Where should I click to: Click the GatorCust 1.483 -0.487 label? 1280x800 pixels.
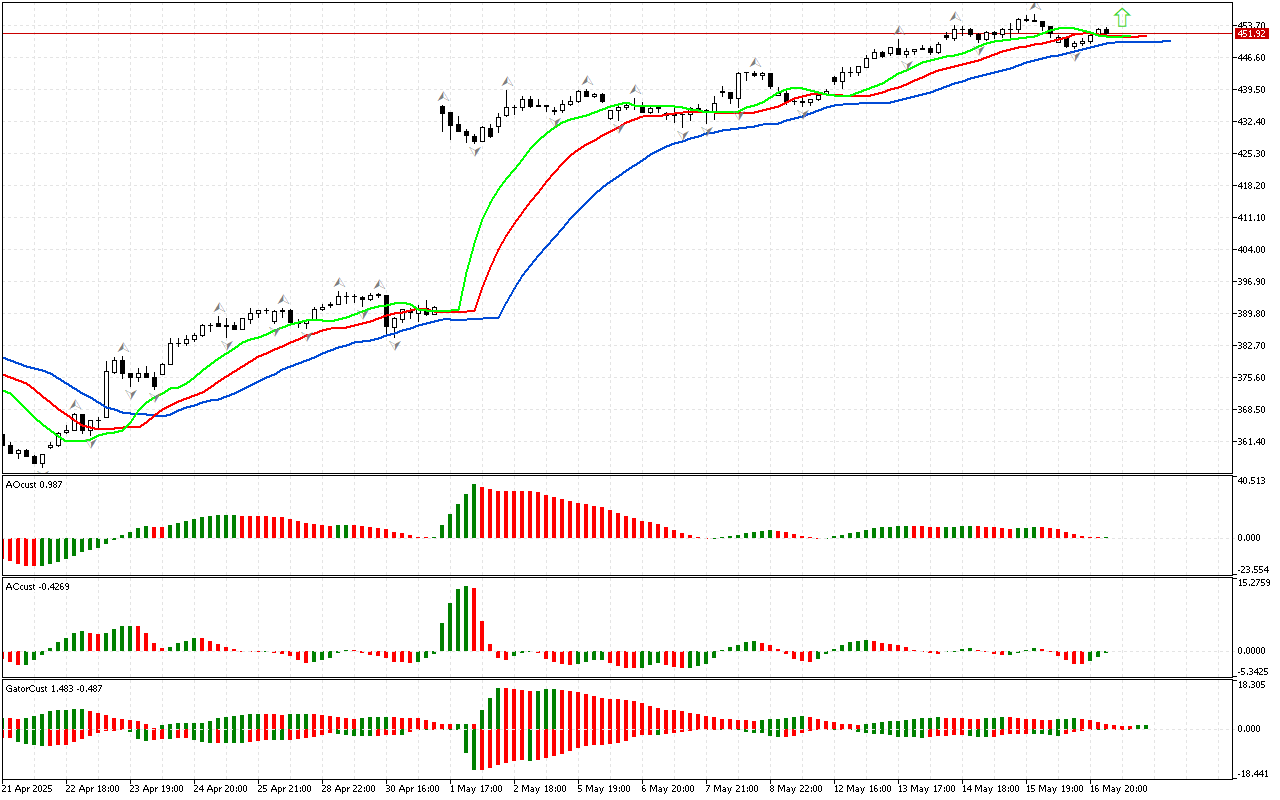54,688
